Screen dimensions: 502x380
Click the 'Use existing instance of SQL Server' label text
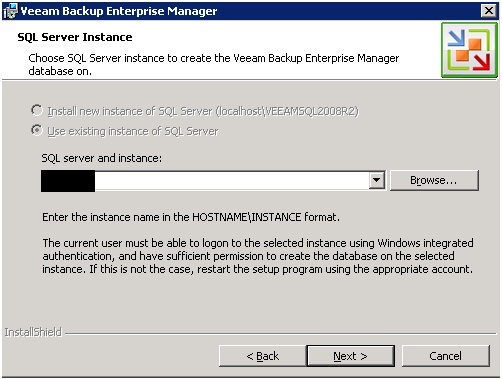coord(133,131)
